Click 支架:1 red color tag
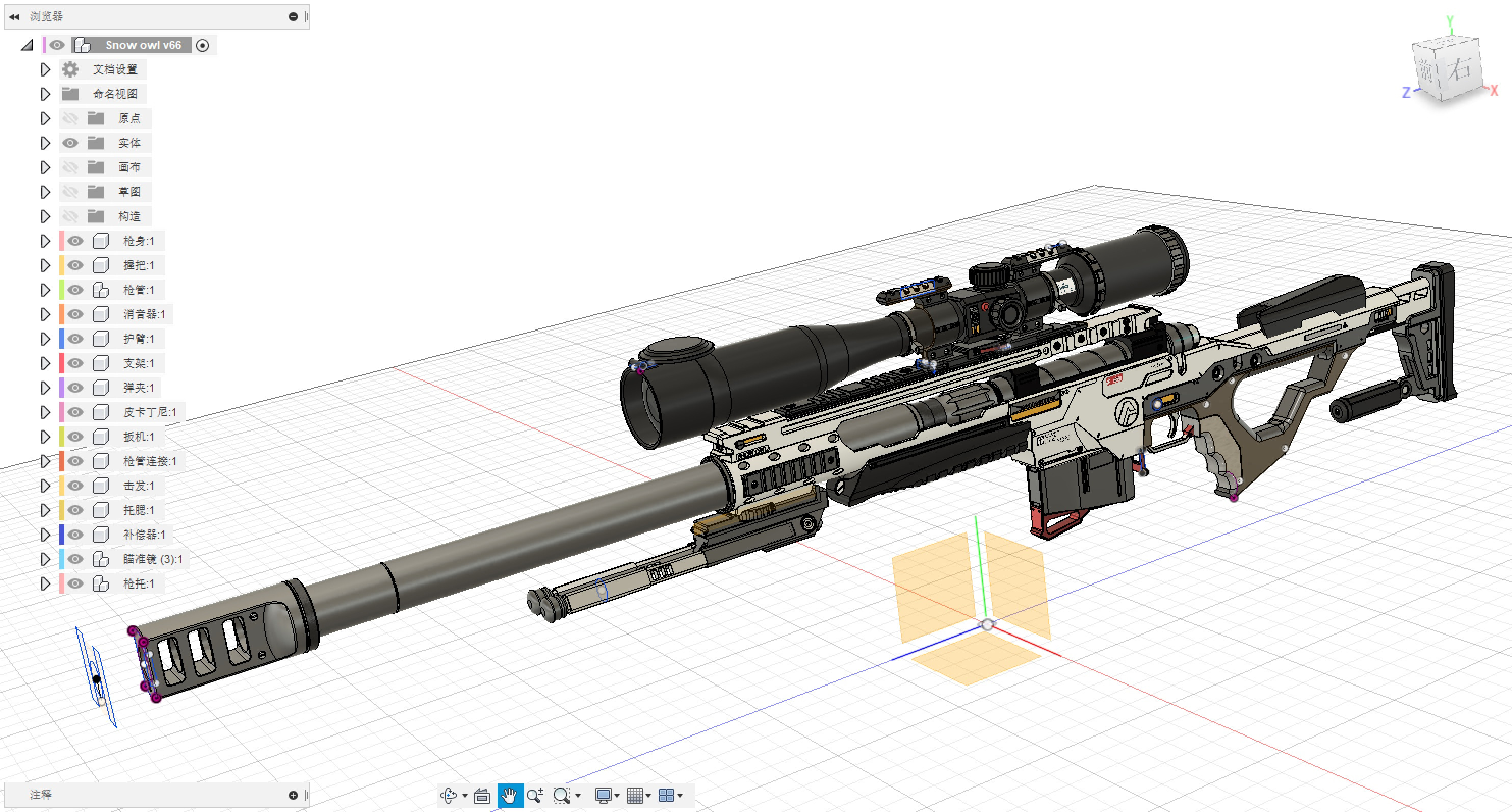 [x=62, y=364]
